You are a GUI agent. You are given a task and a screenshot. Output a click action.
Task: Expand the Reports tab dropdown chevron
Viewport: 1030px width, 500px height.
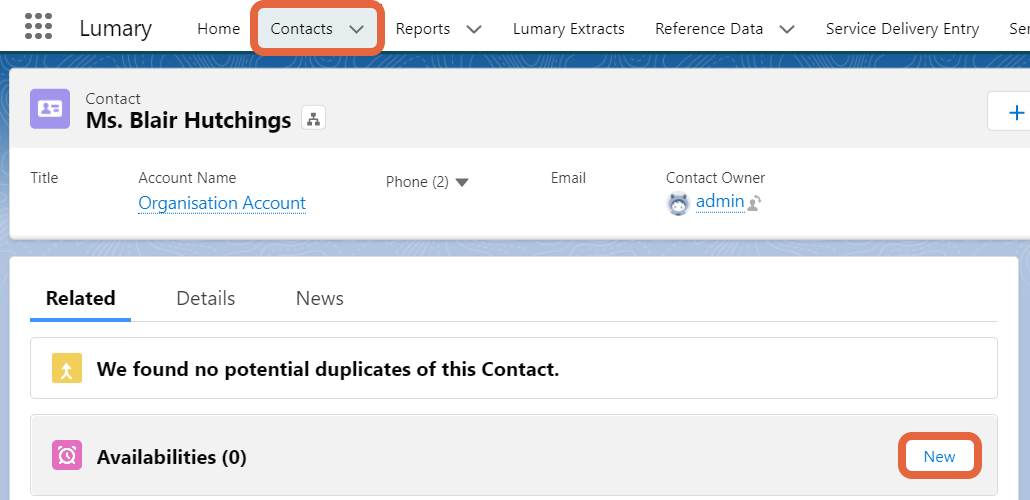474,29
